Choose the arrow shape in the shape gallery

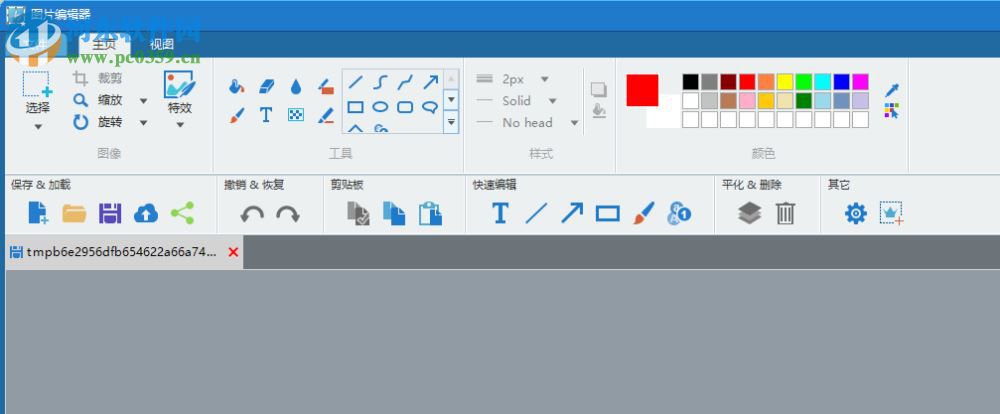pyautogui.click(x=430, y=82)
